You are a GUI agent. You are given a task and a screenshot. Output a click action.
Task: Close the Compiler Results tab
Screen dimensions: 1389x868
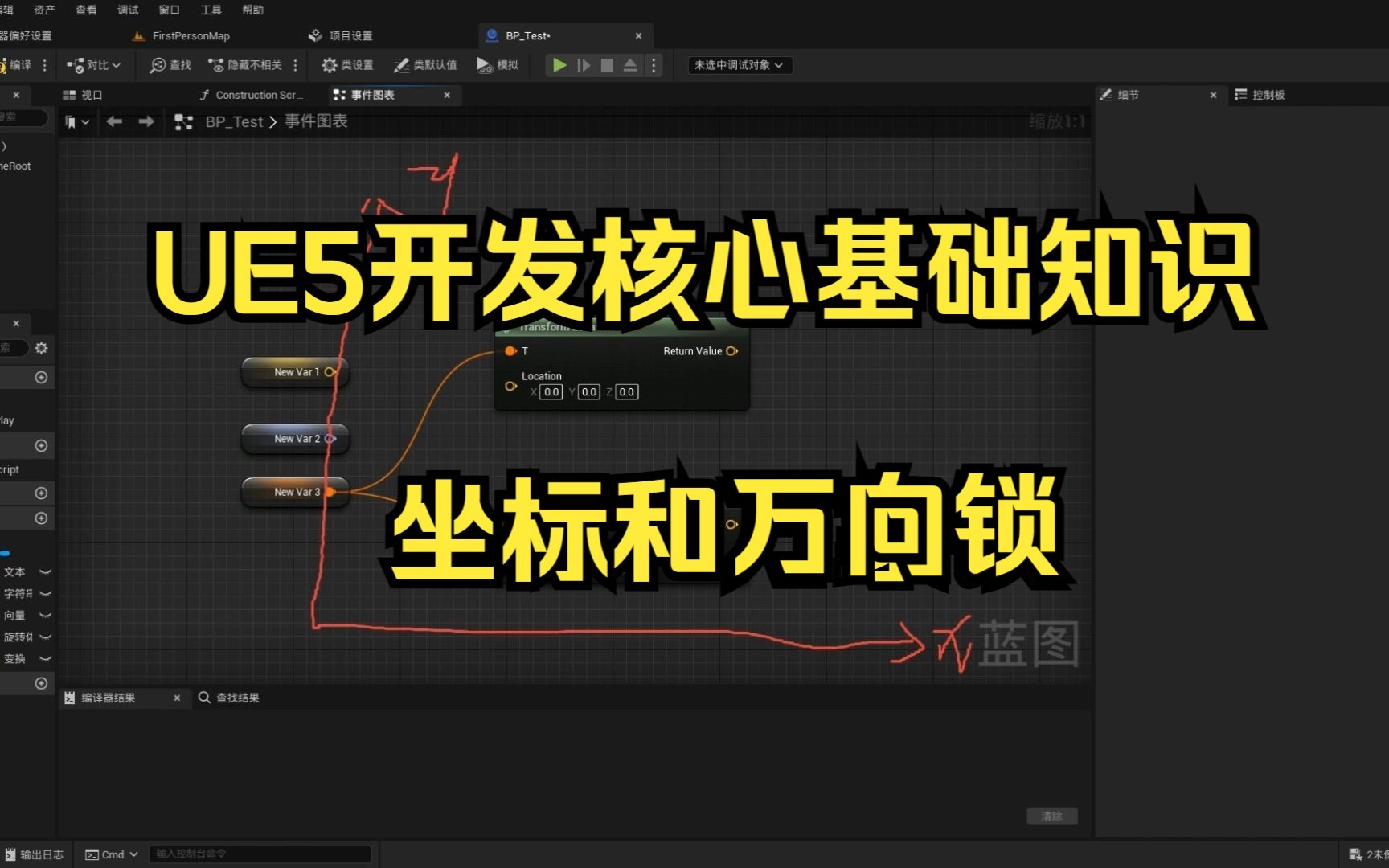coord(177,698)
